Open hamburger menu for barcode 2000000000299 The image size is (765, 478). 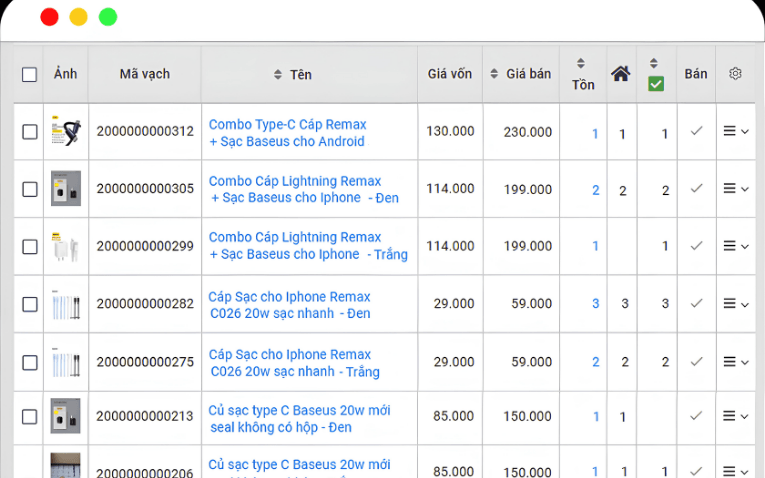(x=729, y=246)
